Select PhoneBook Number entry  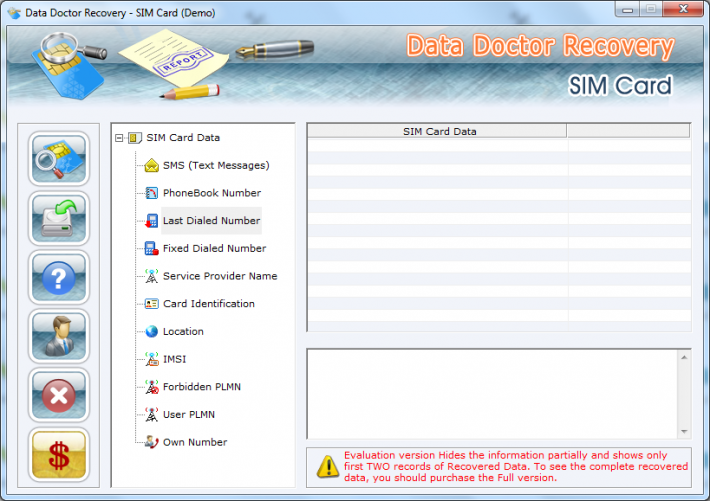coord(212,193)
